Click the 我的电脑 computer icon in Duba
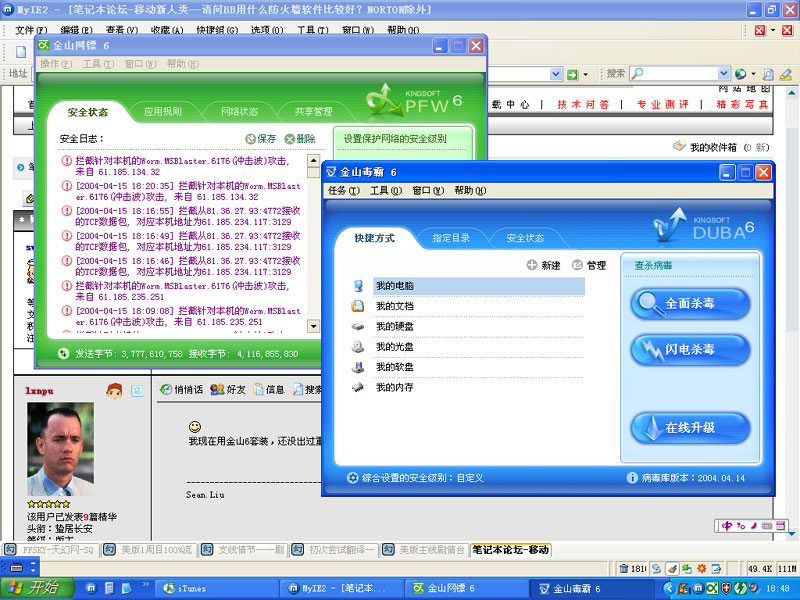 [358, 286]
